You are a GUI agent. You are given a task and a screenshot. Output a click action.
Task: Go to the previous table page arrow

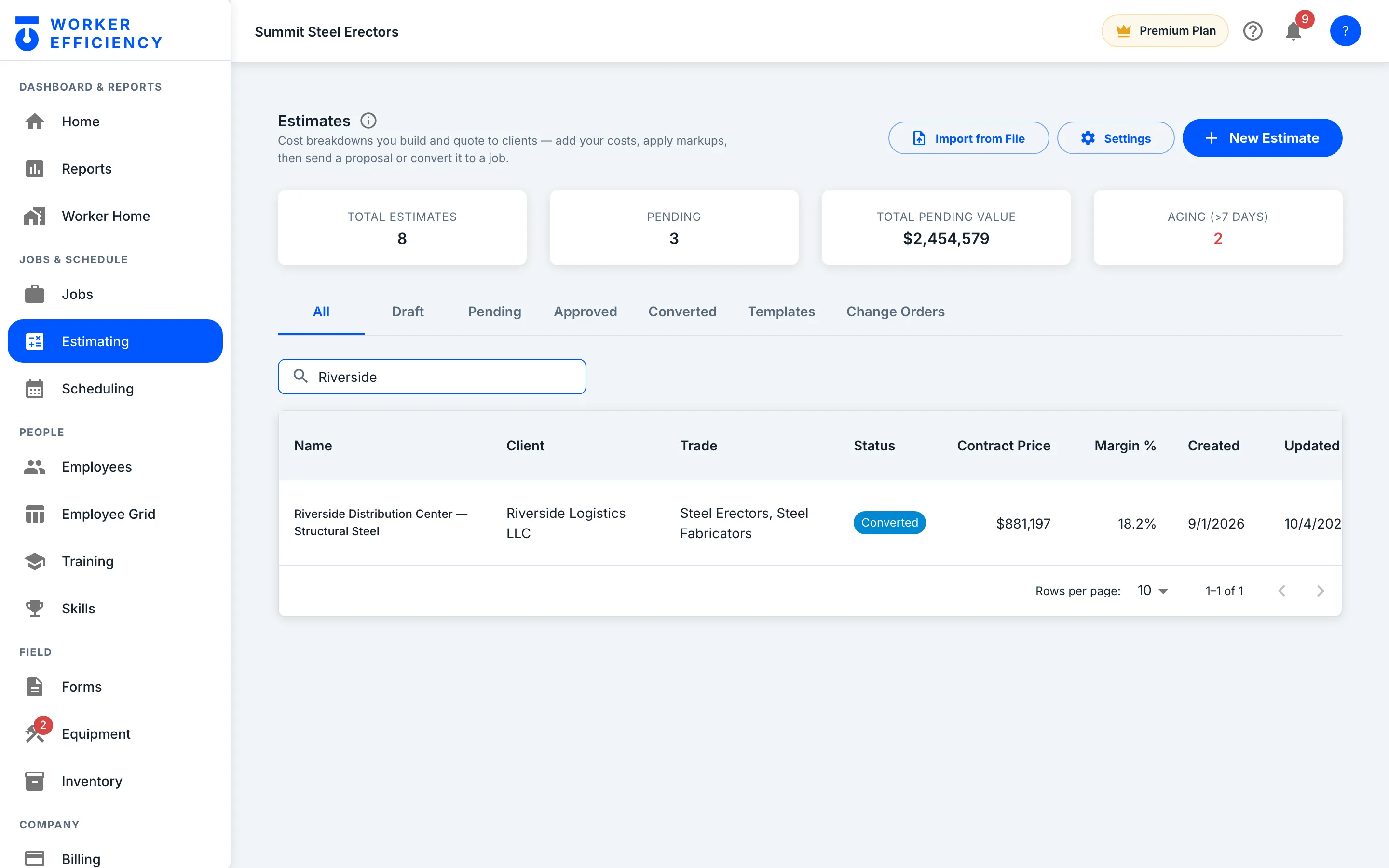click(x=1281, y=591)
